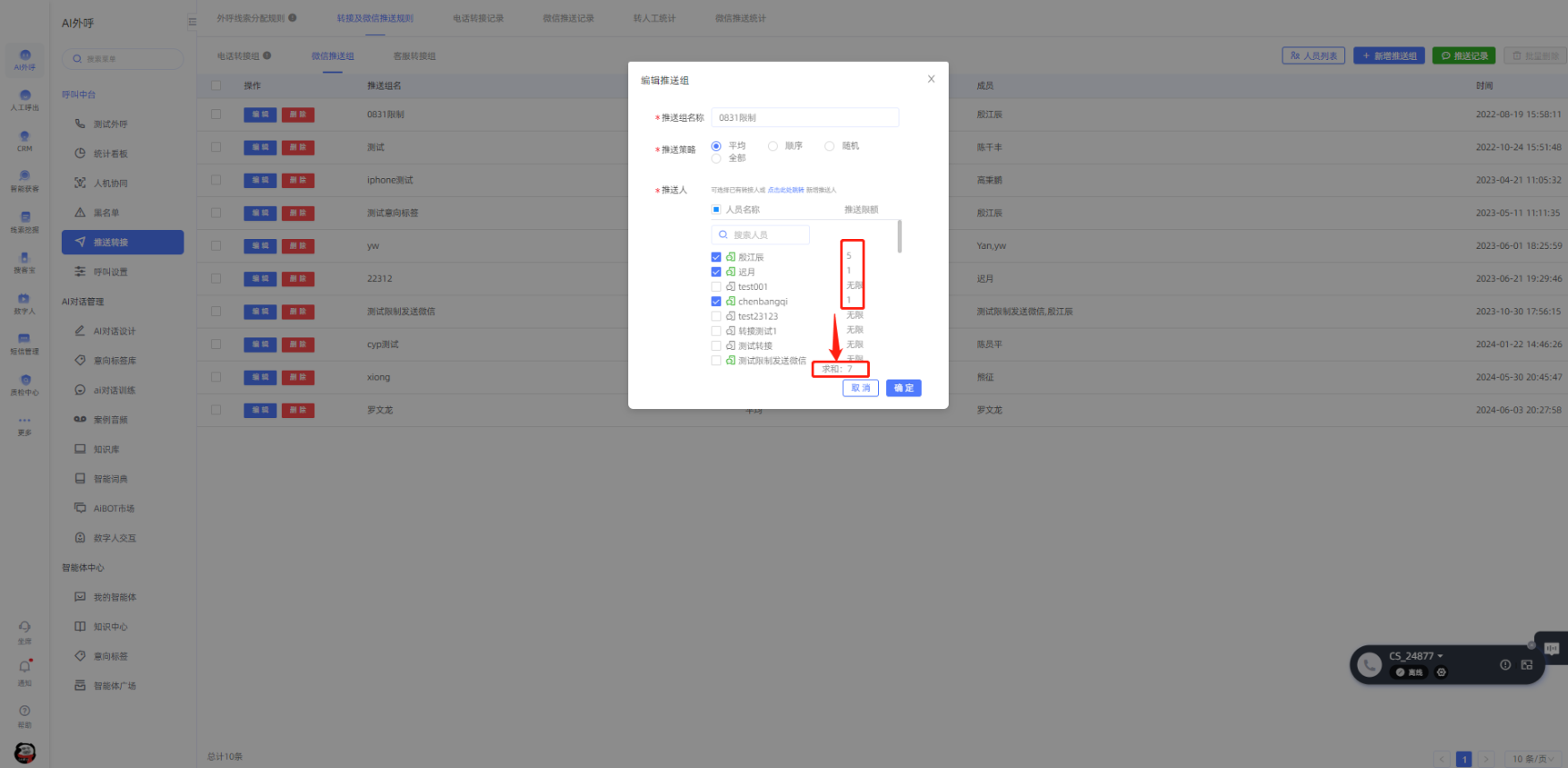Click 确定 to confirm the push group
The height and width of the screenshot is (768, 1568).
click(903, 388)
